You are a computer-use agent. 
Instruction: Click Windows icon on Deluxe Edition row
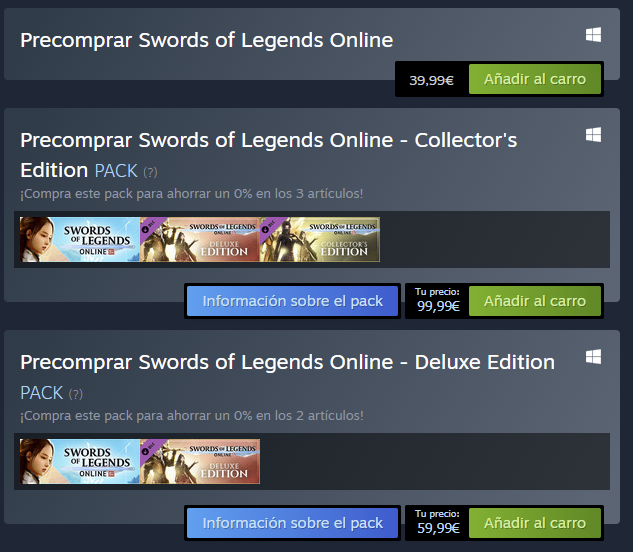[x=593, y=356]
